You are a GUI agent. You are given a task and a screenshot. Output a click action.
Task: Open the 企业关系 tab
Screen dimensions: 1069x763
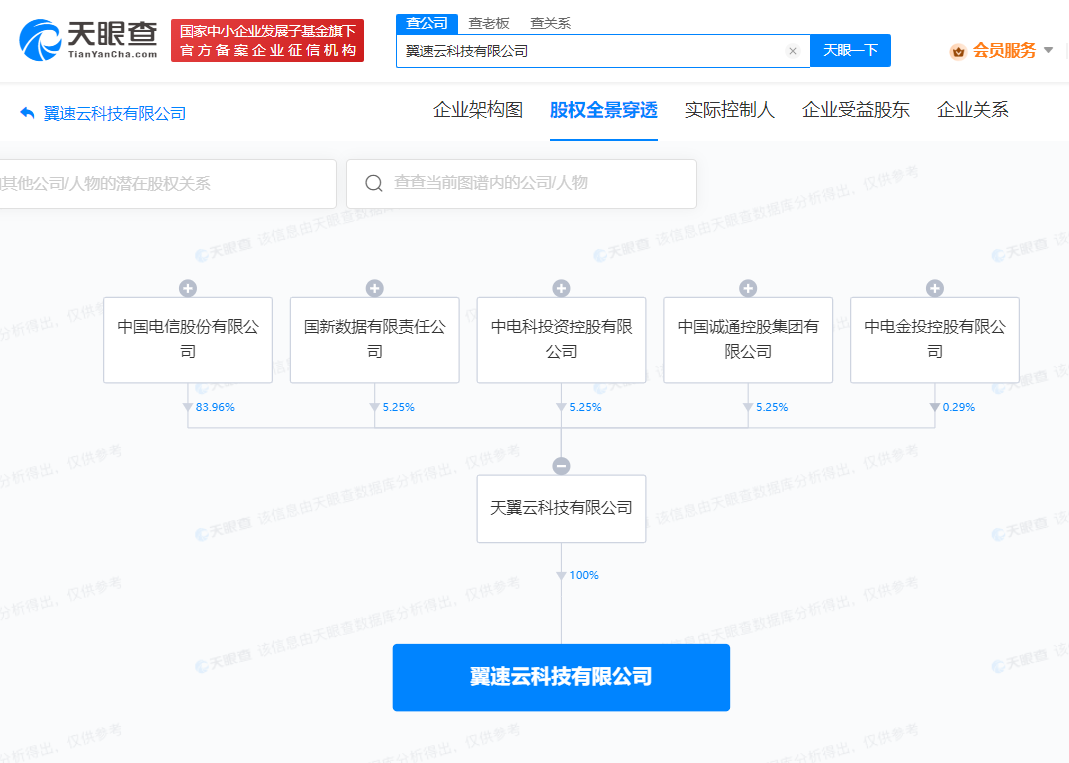[972, 110]
